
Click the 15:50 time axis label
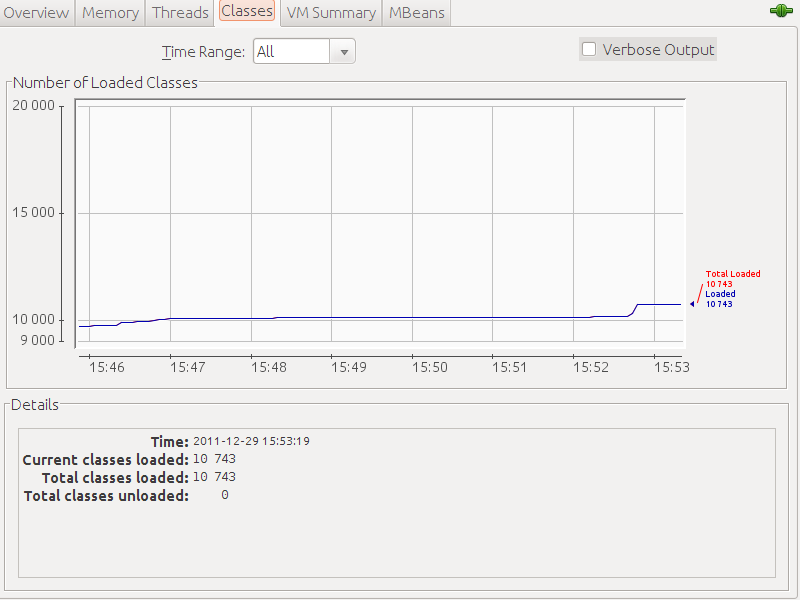tap(429, 368)
